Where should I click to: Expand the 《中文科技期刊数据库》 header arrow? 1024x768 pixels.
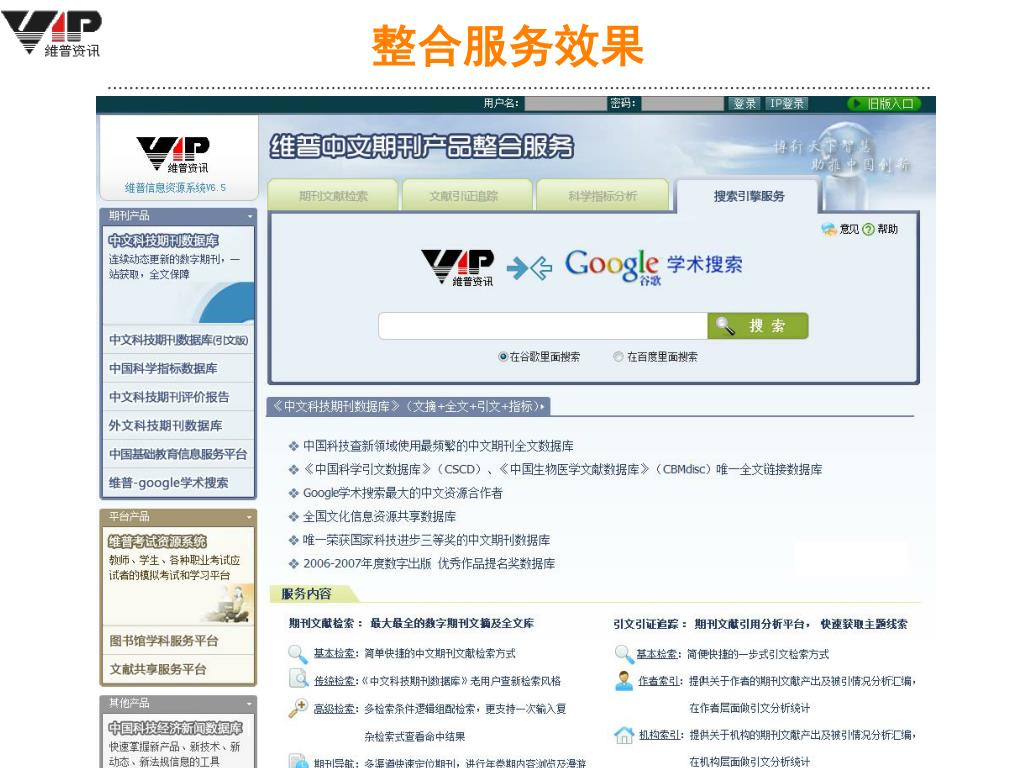[542, 407]
